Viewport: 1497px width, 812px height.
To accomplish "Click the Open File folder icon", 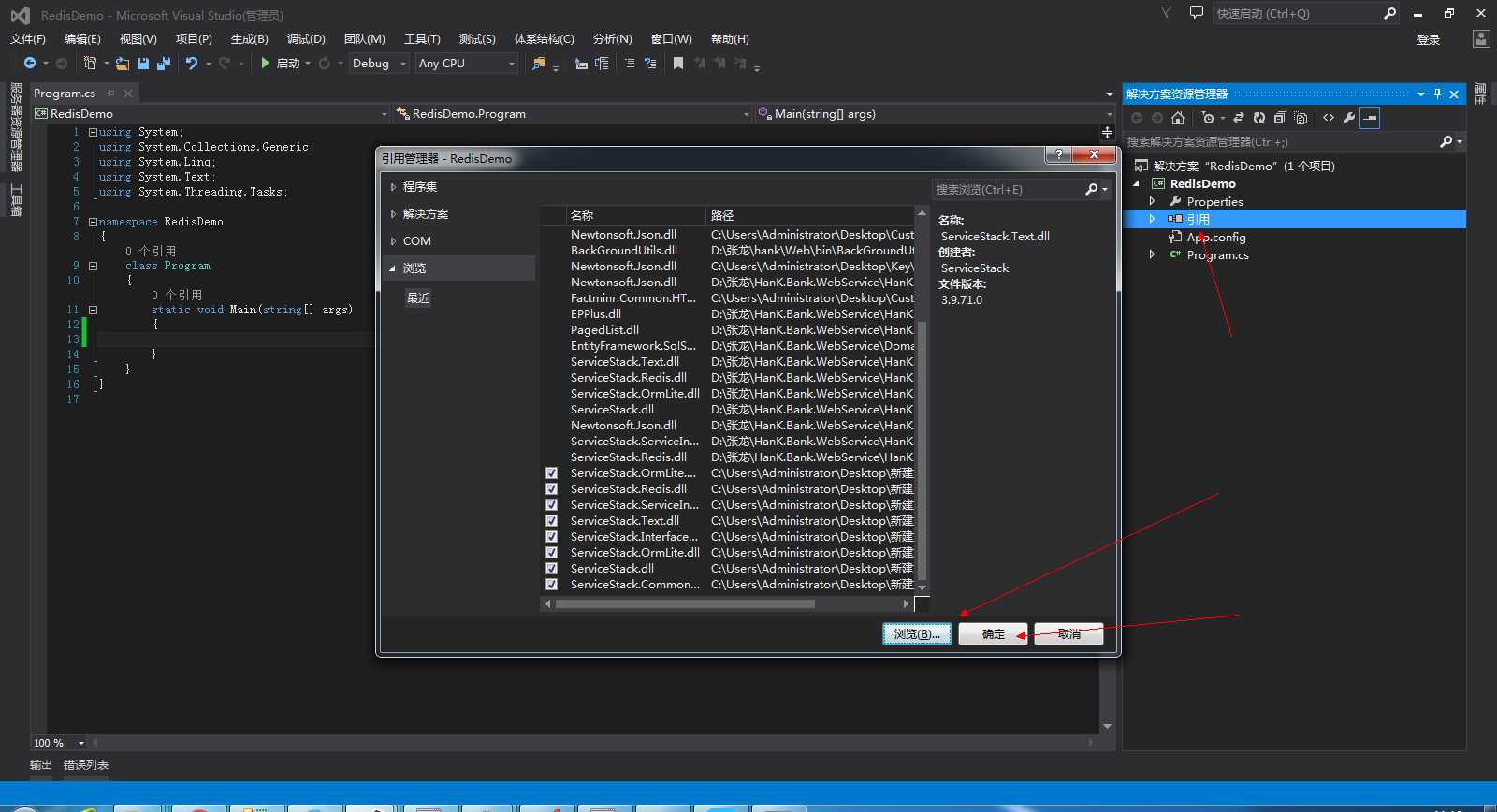I will [x=123, y=63].
